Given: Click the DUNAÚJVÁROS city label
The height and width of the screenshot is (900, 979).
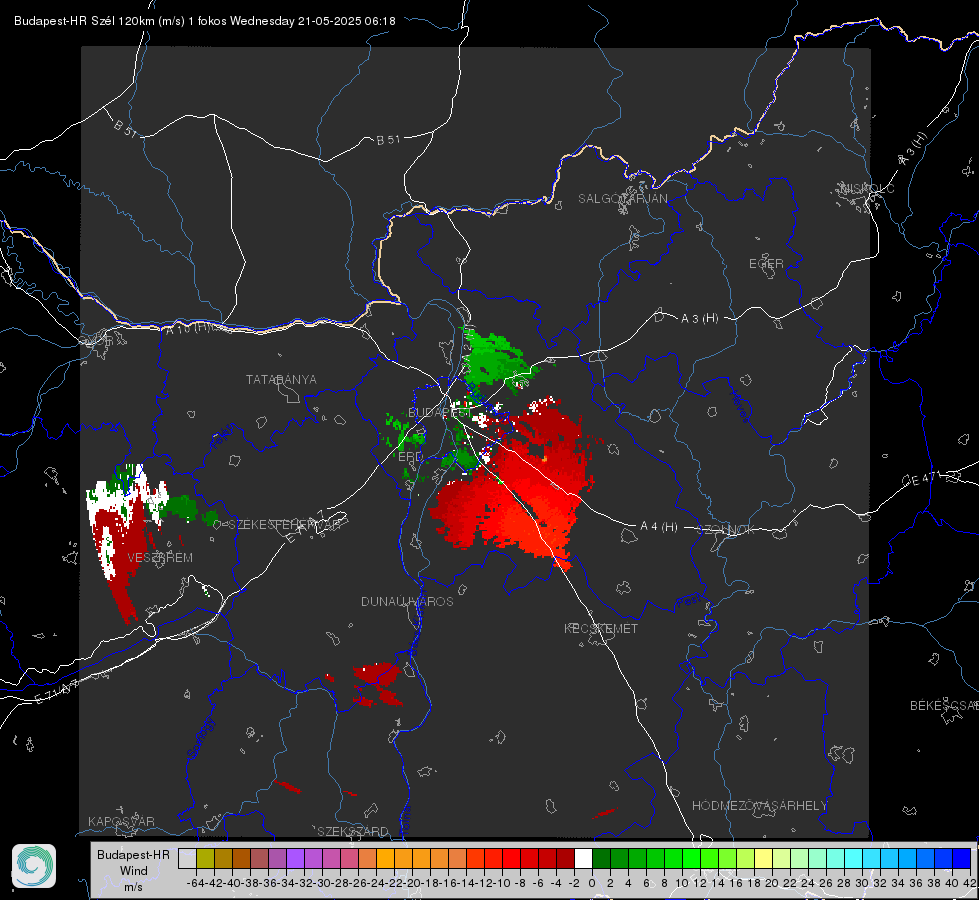Looking at the screenshot, I should point(407,601).
